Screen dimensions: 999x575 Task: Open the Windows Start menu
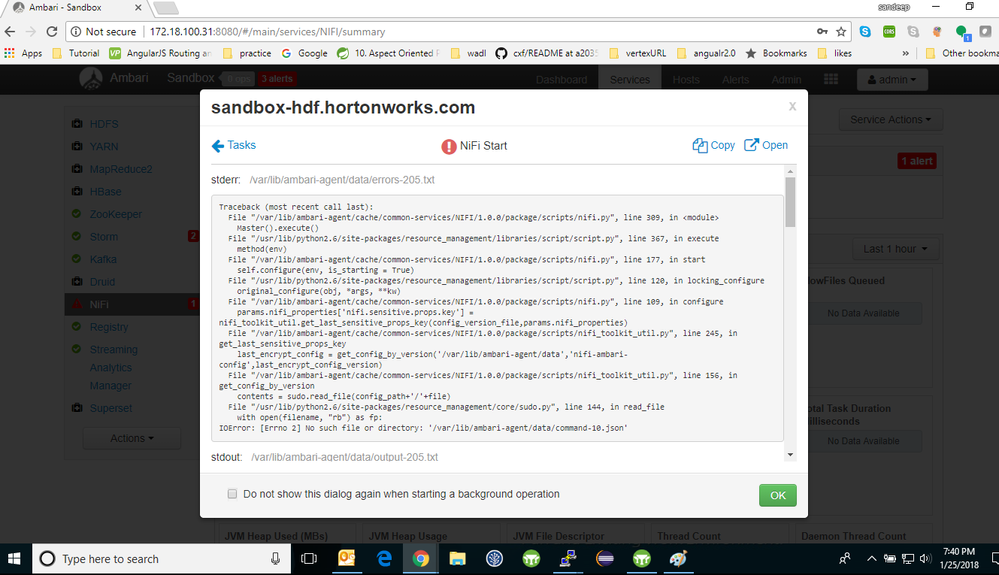pyautogui.click(x=14, y=559)
